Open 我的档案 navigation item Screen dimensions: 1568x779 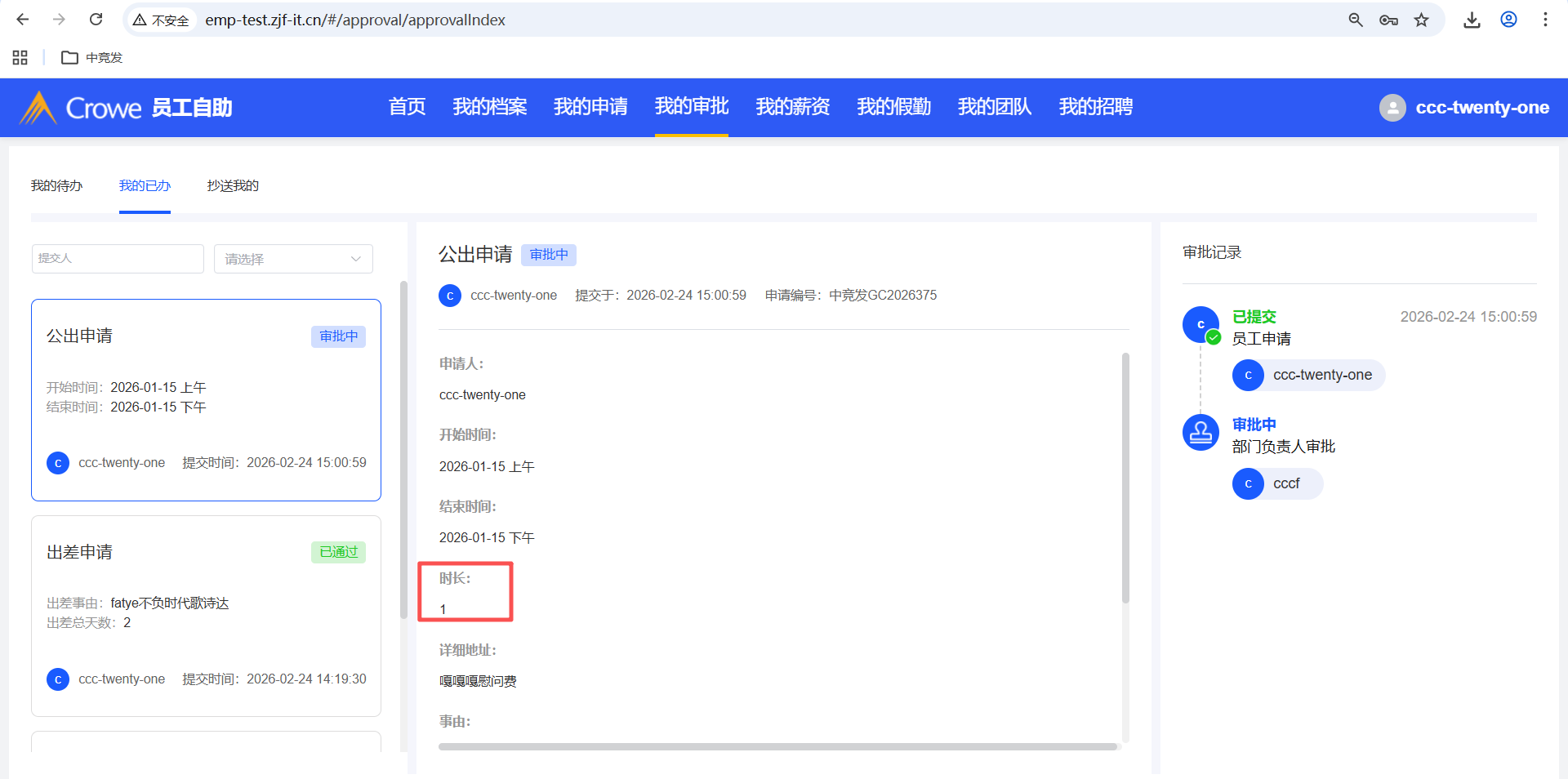490,107
